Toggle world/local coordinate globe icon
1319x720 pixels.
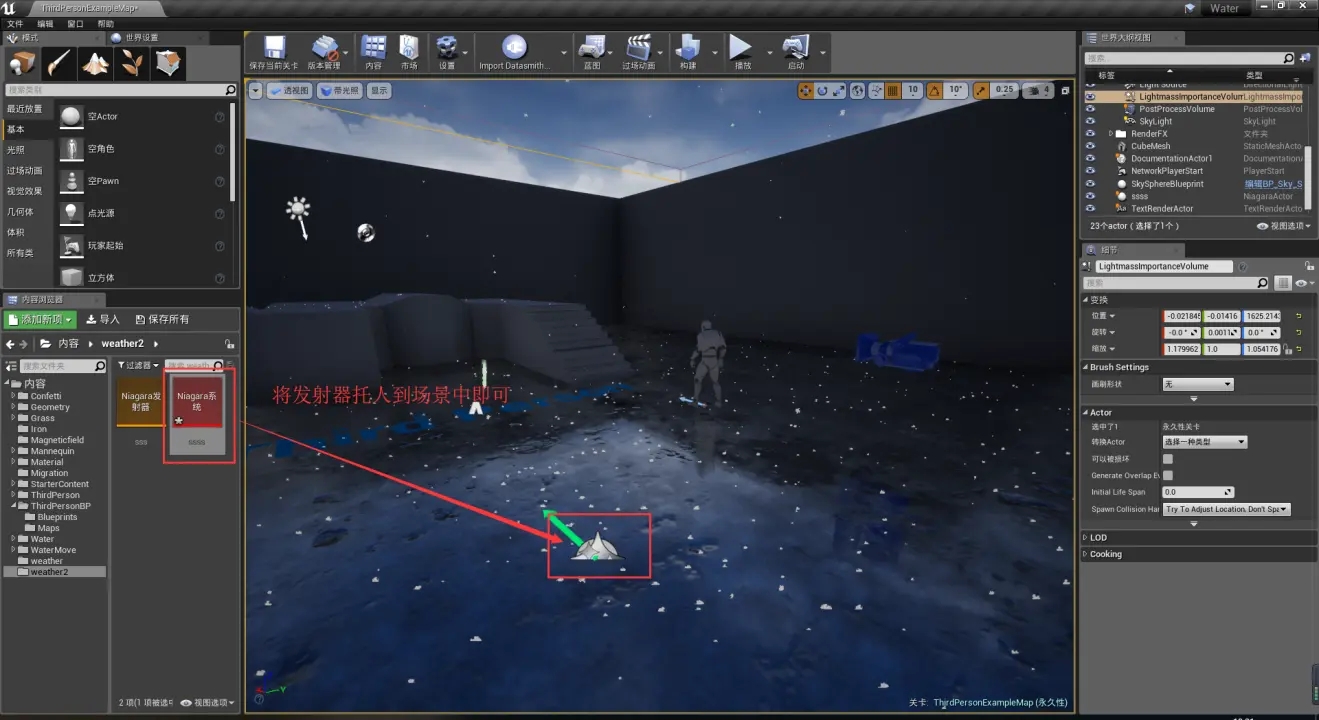859,90
